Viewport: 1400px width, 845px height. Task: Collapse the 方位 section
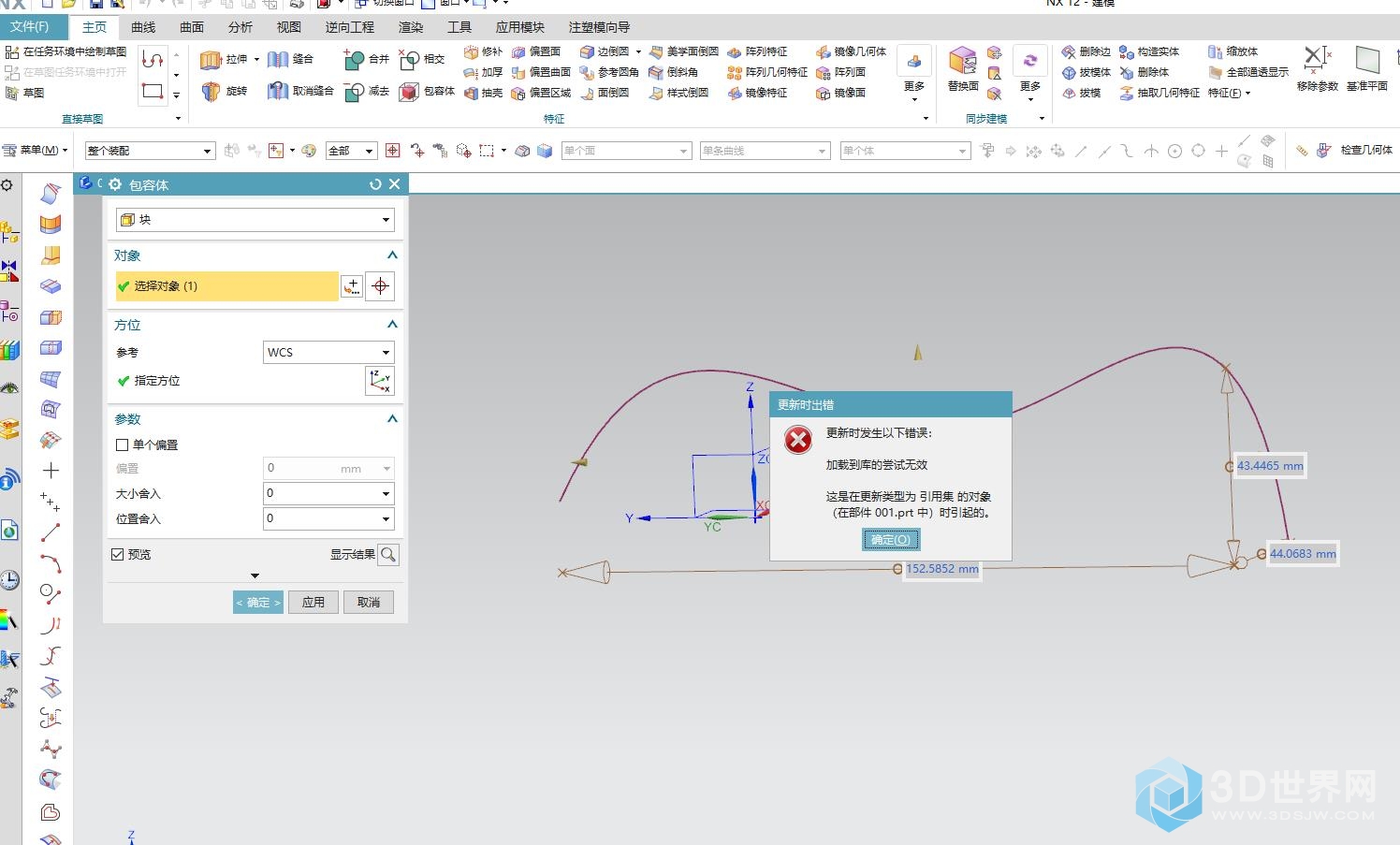392,324
